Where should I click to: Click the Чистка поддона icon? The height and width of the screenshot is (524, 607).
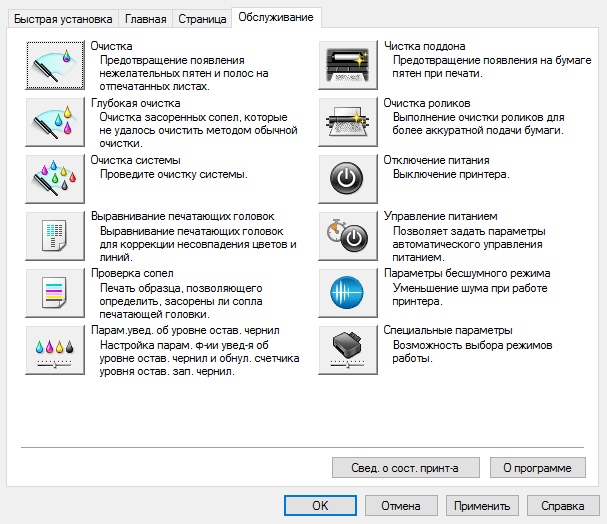[x=348, y=65]
